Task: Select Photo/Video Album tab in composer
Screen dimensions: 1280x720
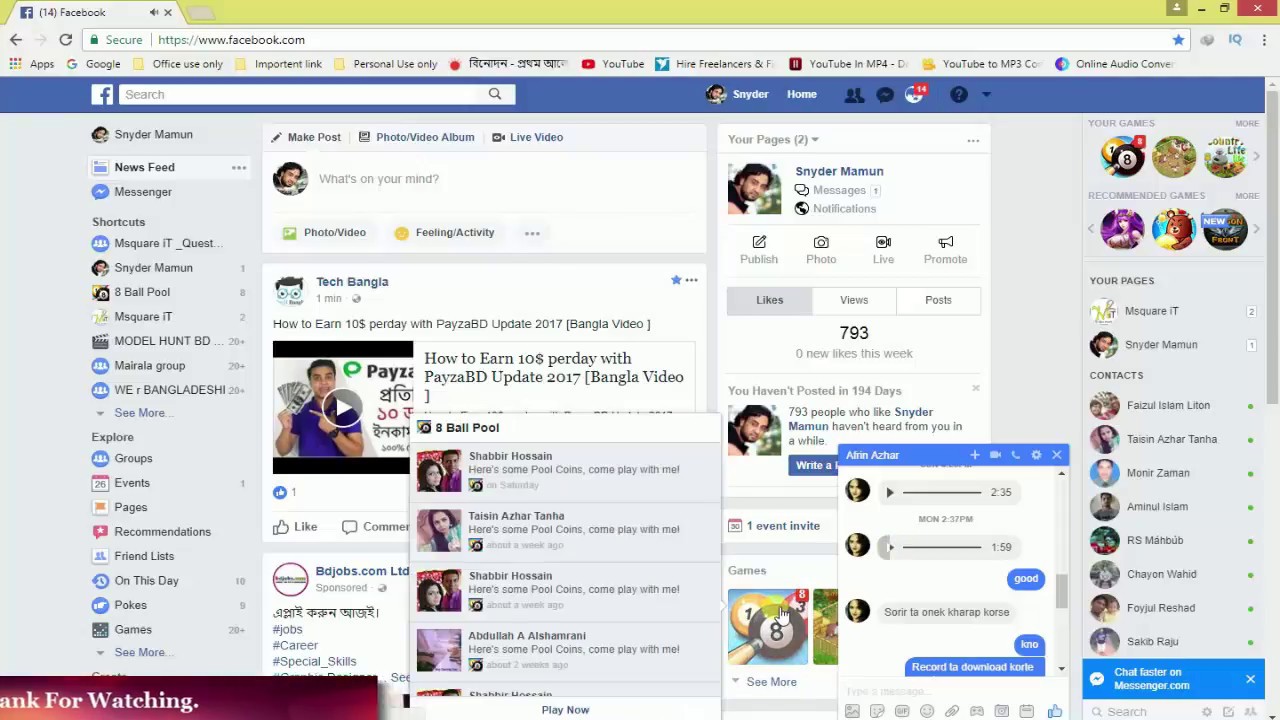Action: (x=416, y=137)
